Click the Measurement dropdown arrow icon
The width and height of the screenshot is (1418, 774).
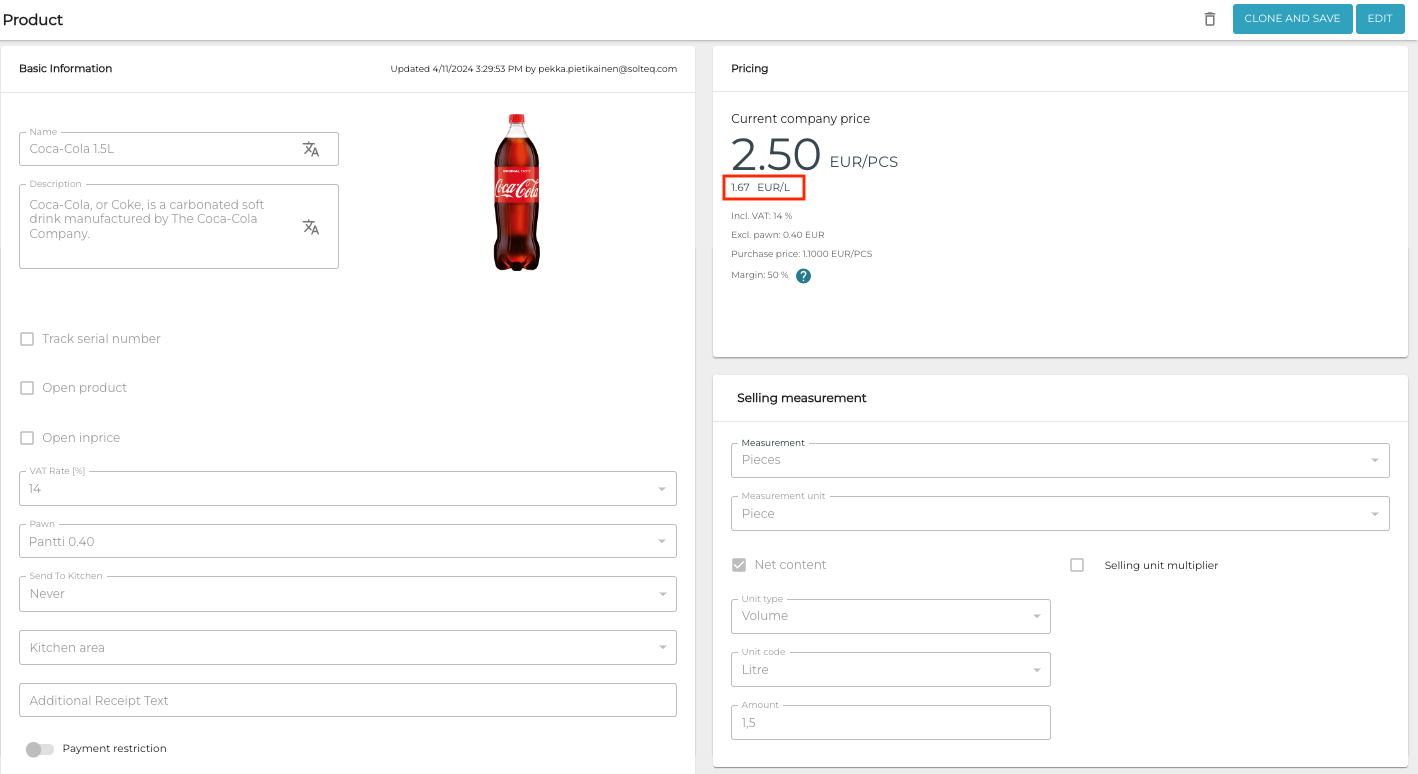(1376, 460)
